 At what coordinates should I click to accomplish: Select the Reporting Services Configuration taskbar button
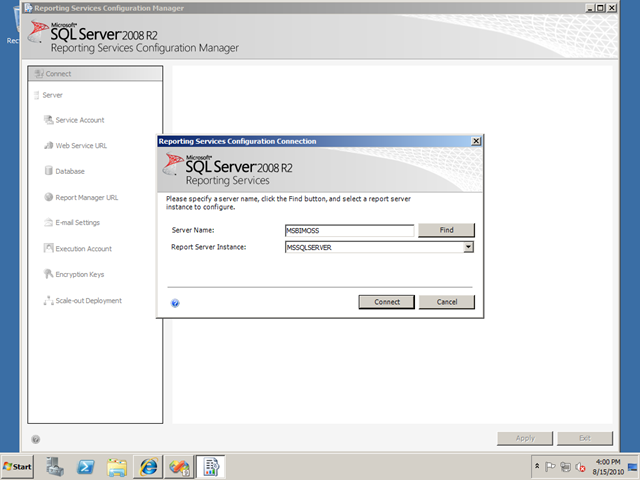[x=211, y=467]
